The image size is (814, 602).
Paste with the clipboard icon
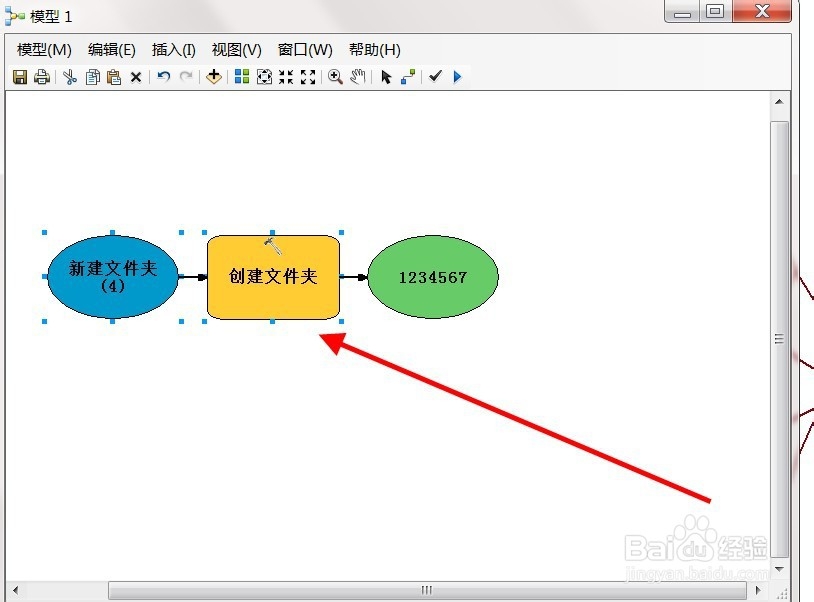(114, 77)
